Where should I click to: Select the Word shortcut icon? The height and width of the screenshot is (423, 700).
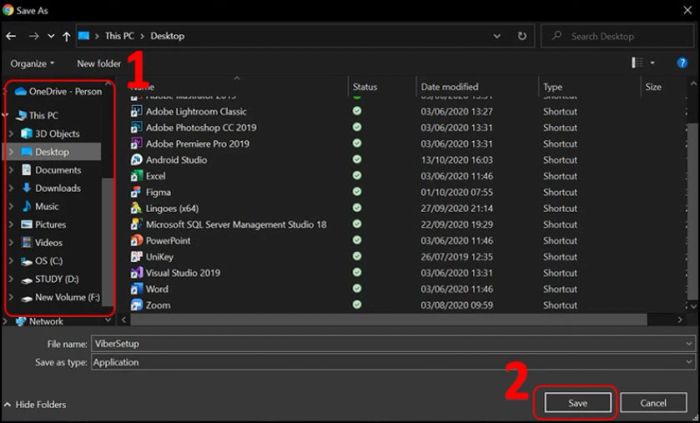(136, 289)
